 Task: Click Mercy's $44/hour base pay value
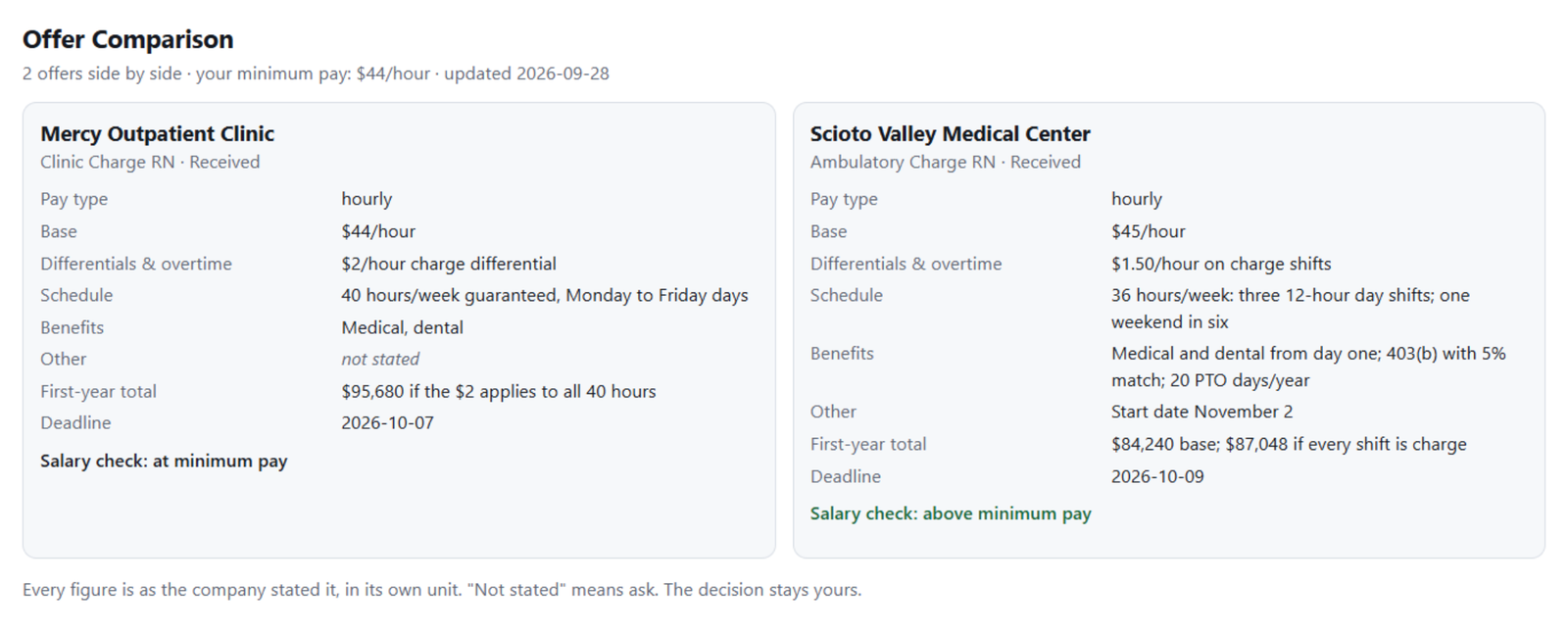click(378, 231)
